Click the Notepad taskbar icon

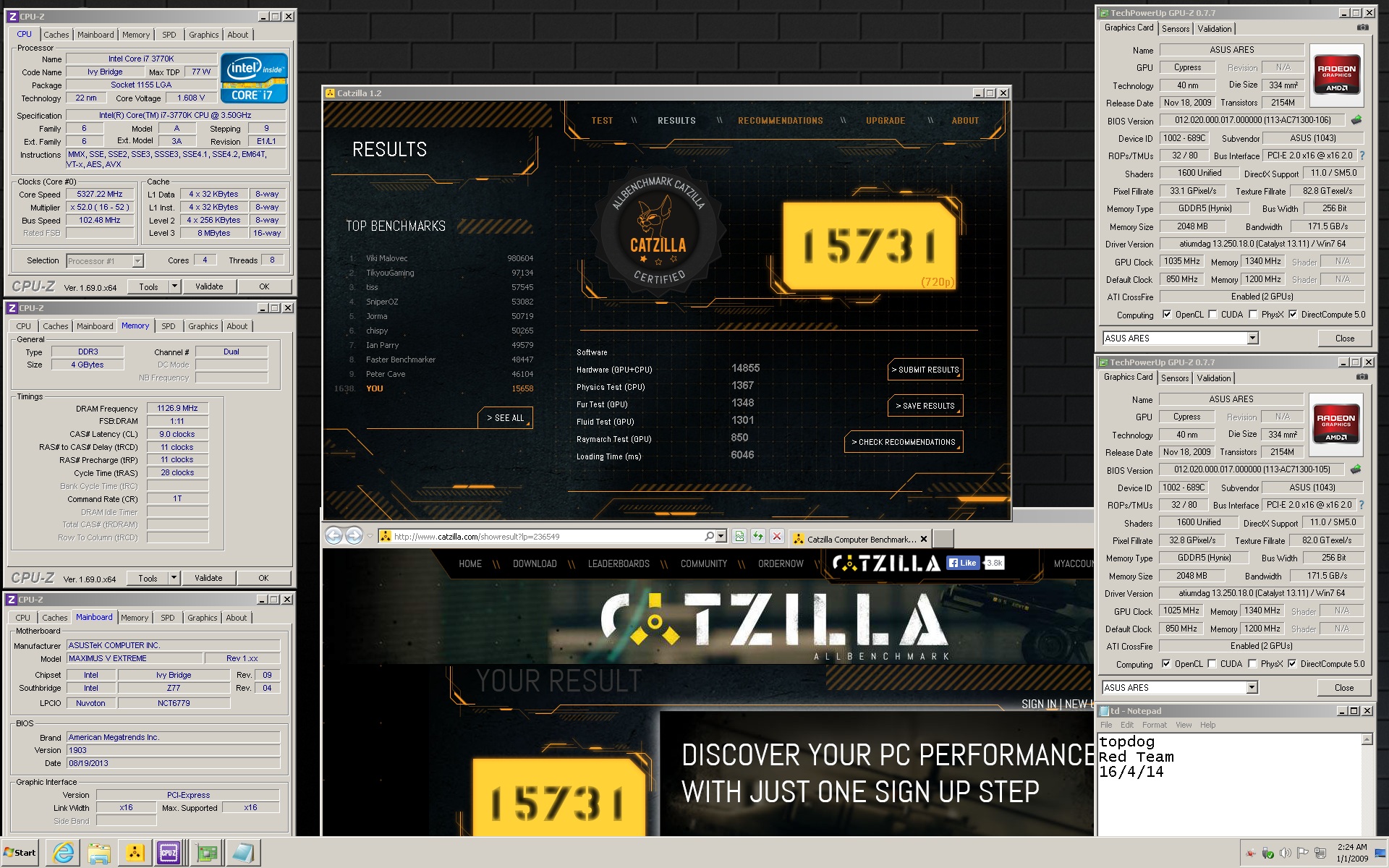242,853
